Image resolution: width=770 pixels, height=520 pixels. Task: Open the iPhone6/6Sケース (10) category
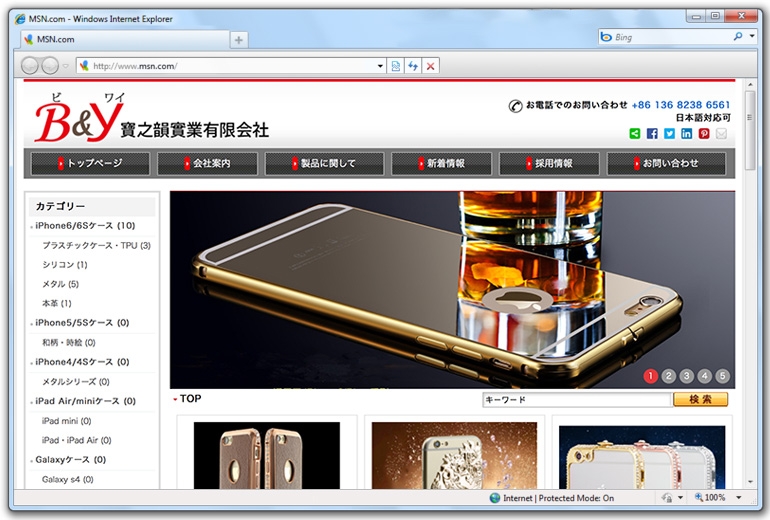pyautogui.click(x=85, y=225)
